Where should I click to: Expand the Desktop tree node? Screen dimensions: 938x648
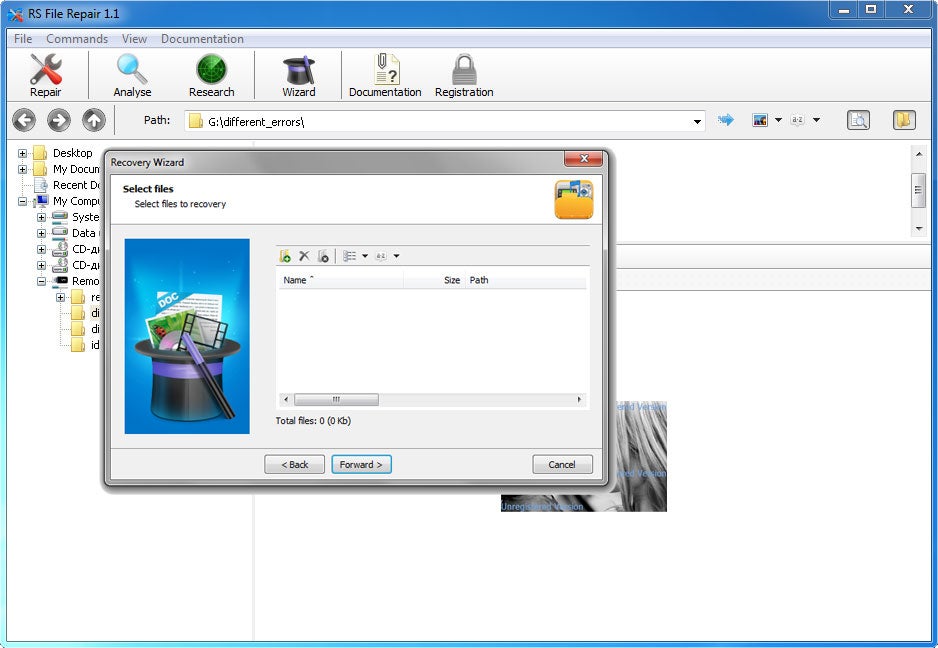pos(22,153)
